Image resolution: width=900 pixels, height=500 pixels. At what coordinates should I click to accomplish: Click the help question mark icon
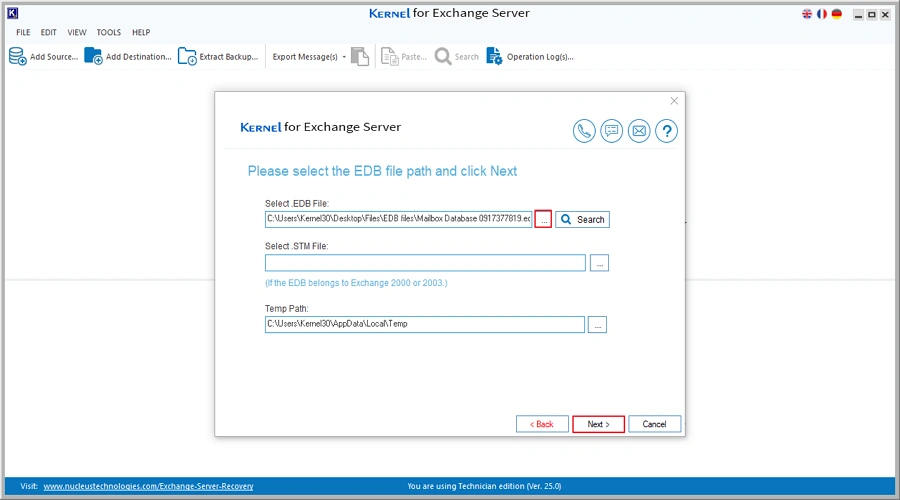point(666,131)
